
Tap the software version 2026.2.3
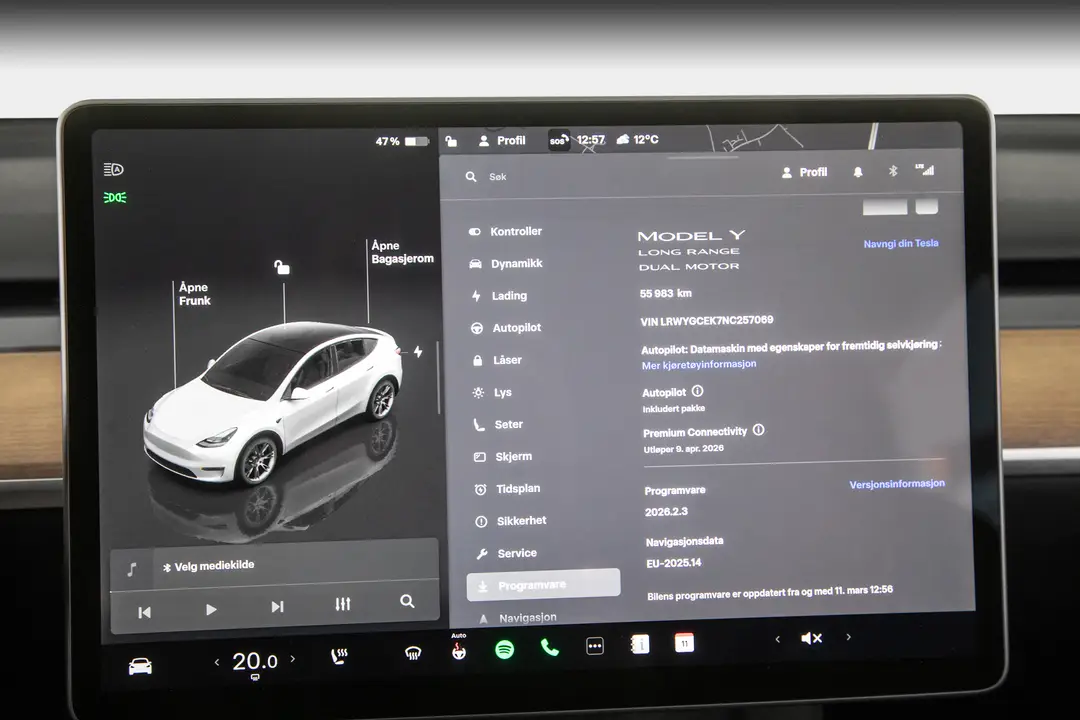point(666,512)
